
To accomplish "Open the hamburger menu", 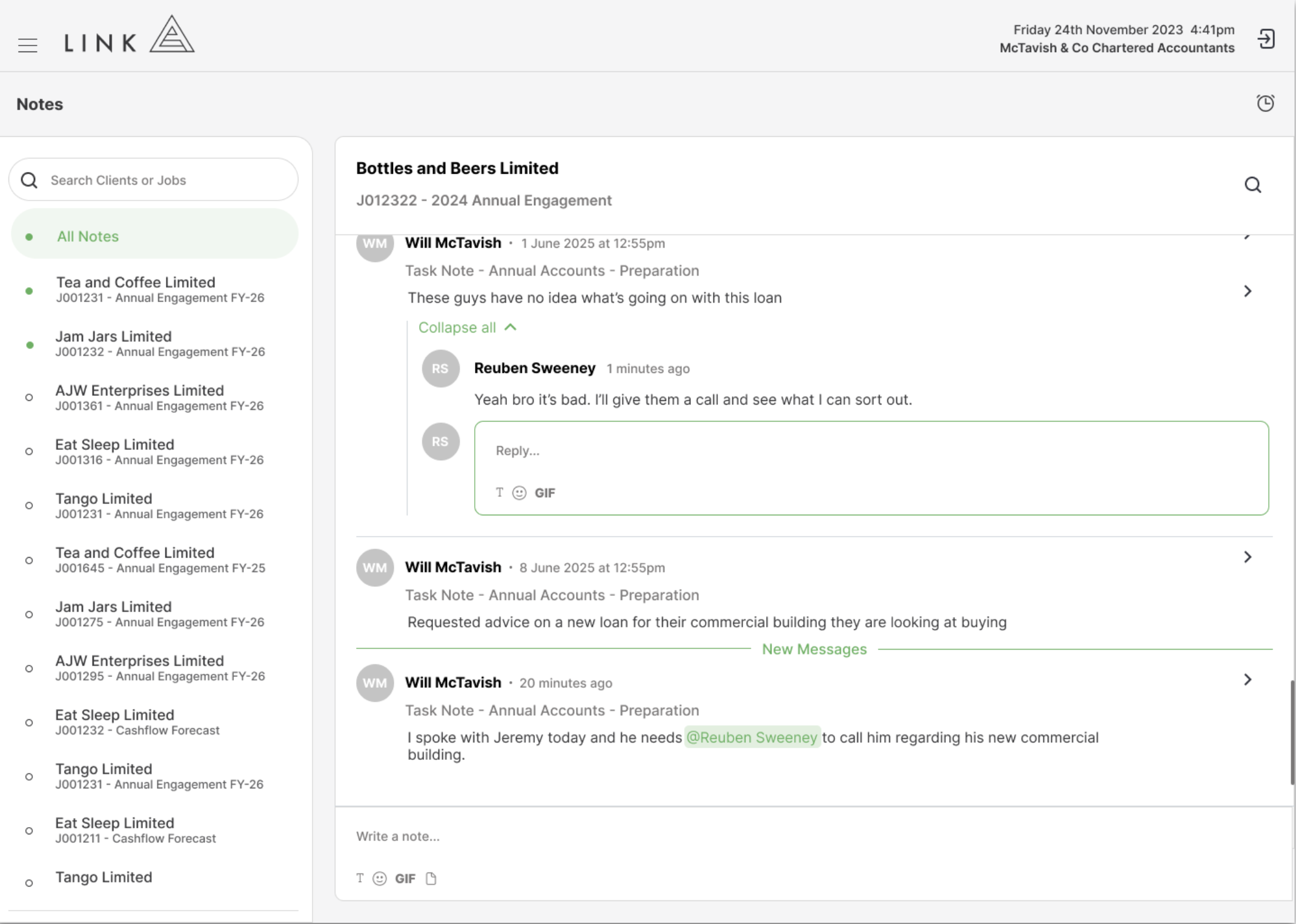I will point(27,45).
